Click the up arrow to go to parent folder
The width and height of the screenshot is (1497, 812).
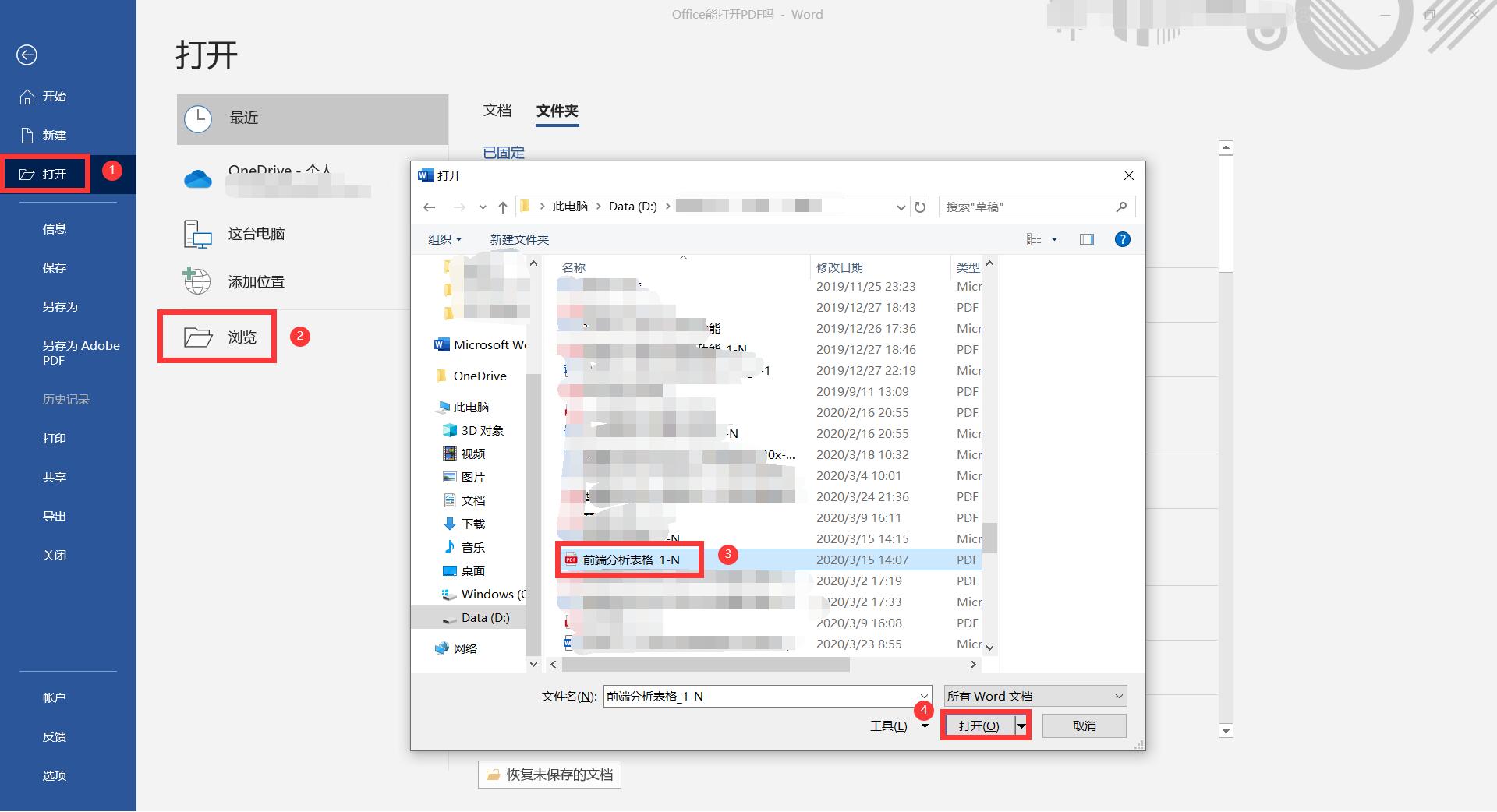tap(504, 207)
